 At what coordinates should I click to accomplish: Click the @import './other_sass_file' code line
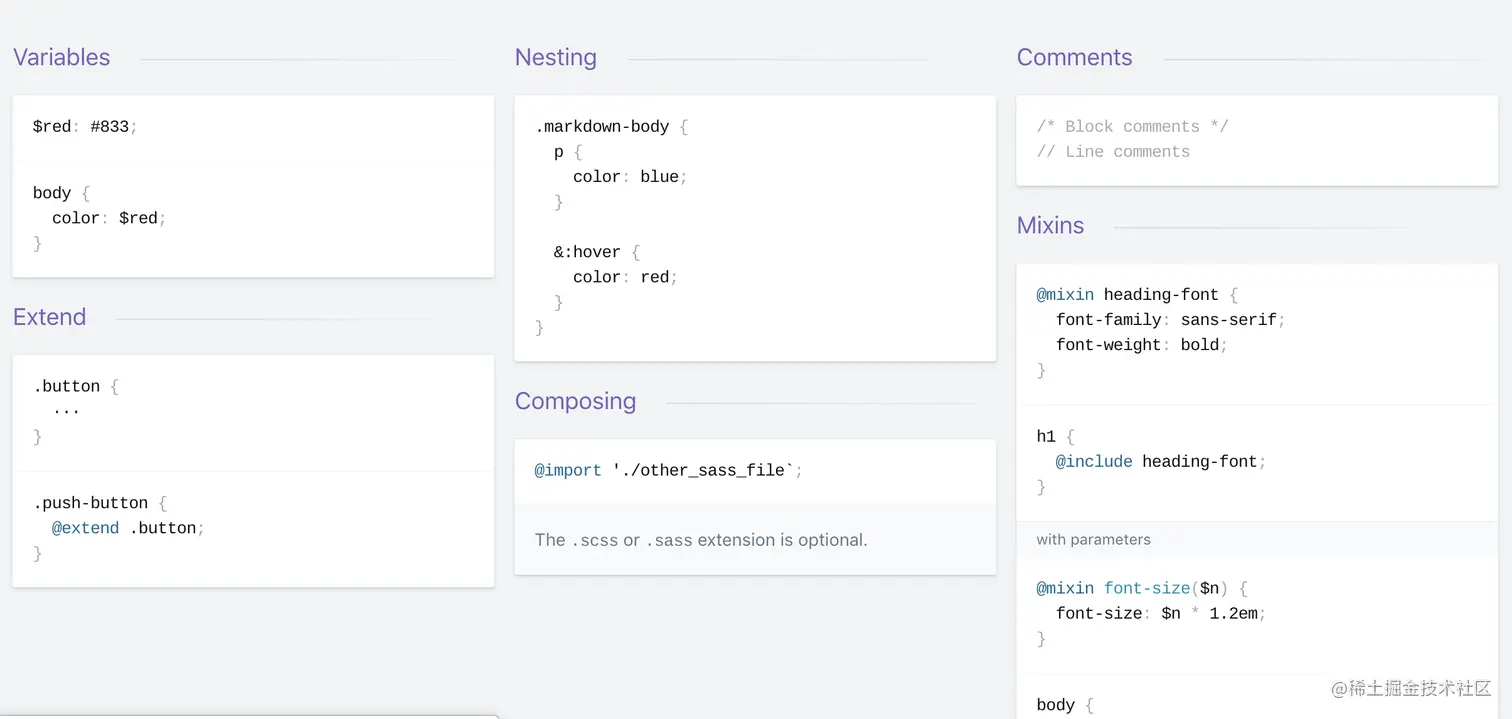(x=668, y=470)
